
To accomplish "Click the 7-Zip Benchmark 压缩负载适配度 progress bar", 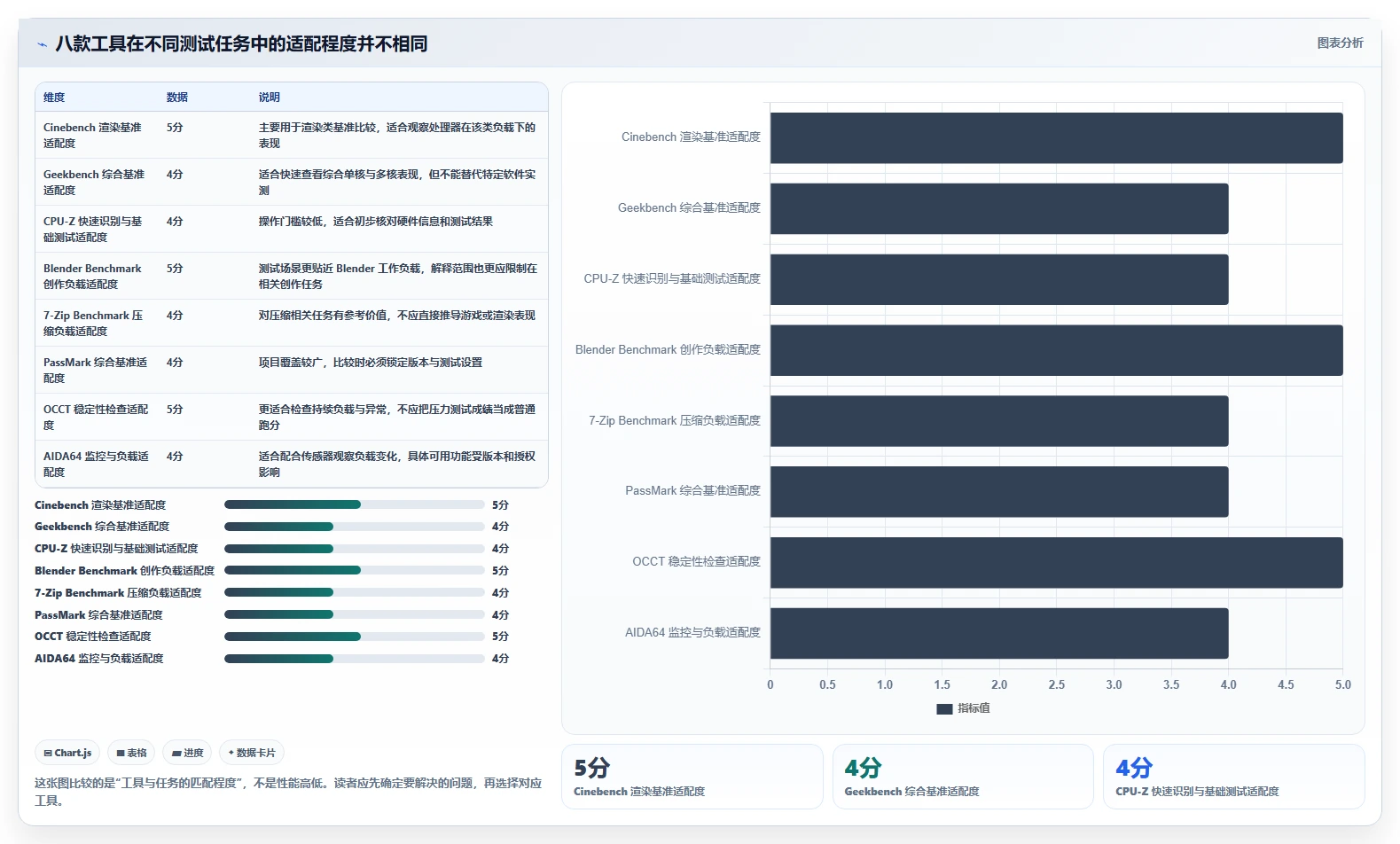I will coord(354,592).
